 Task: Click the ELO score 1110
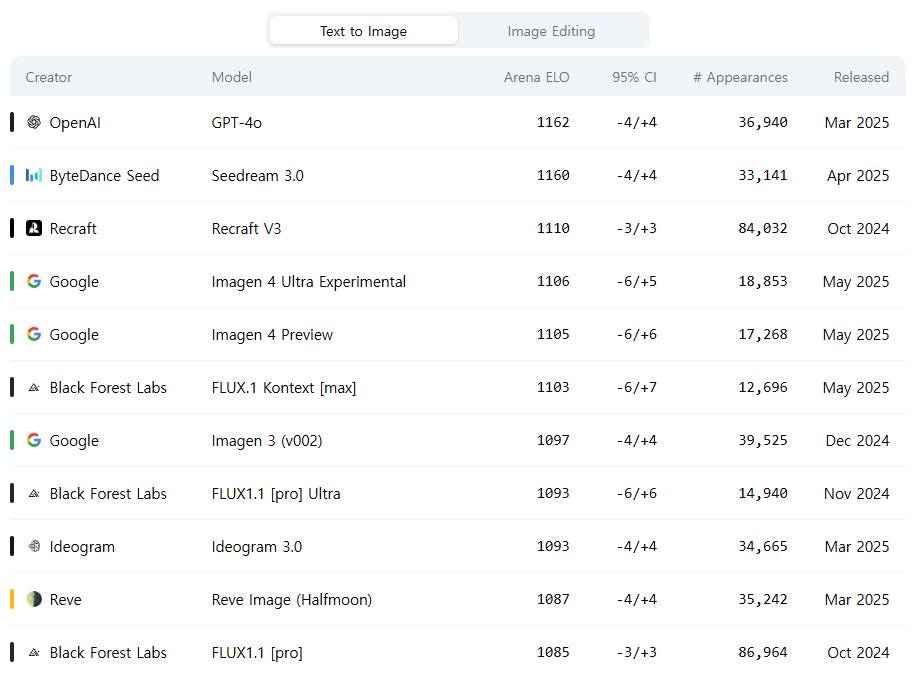553,228
